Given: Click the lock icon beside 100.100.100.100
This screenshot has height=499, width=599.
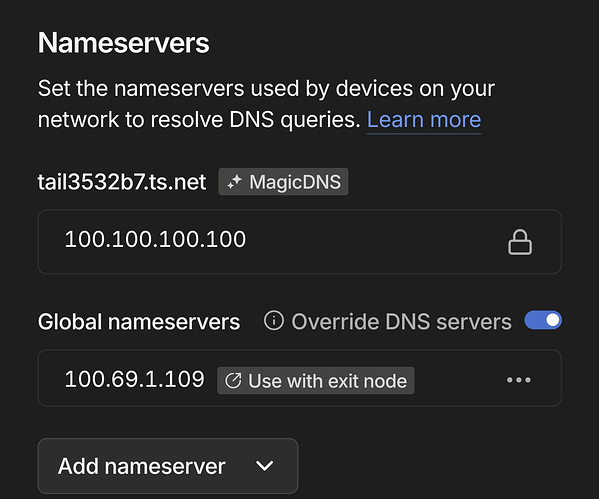Looking at the screenshot, I should point(520,242).
